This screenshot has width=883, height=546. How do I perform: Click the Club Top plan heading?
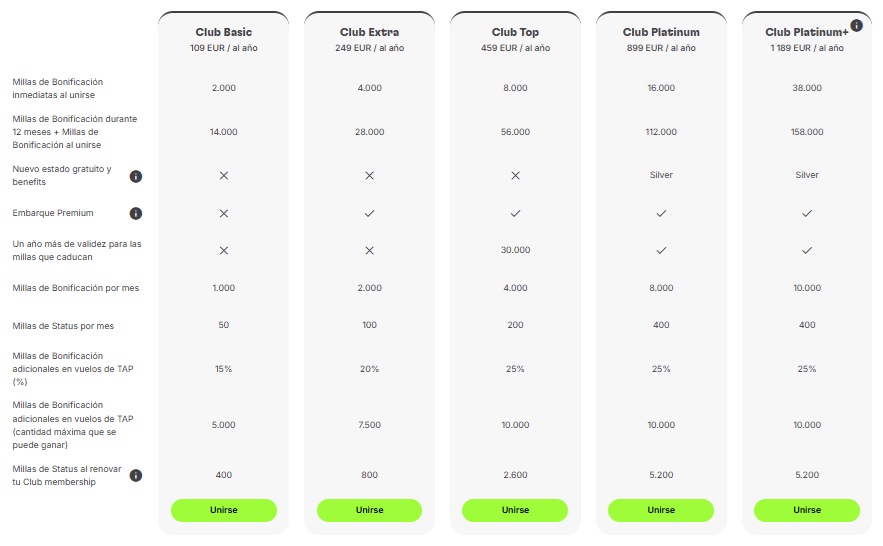(x=515, y=33)
